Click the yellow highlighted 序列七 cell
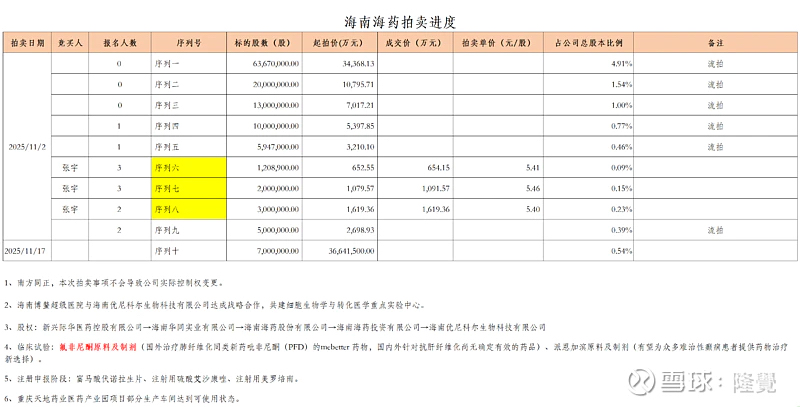The width and height of the screenshot is (800, 407). (189, 189)
